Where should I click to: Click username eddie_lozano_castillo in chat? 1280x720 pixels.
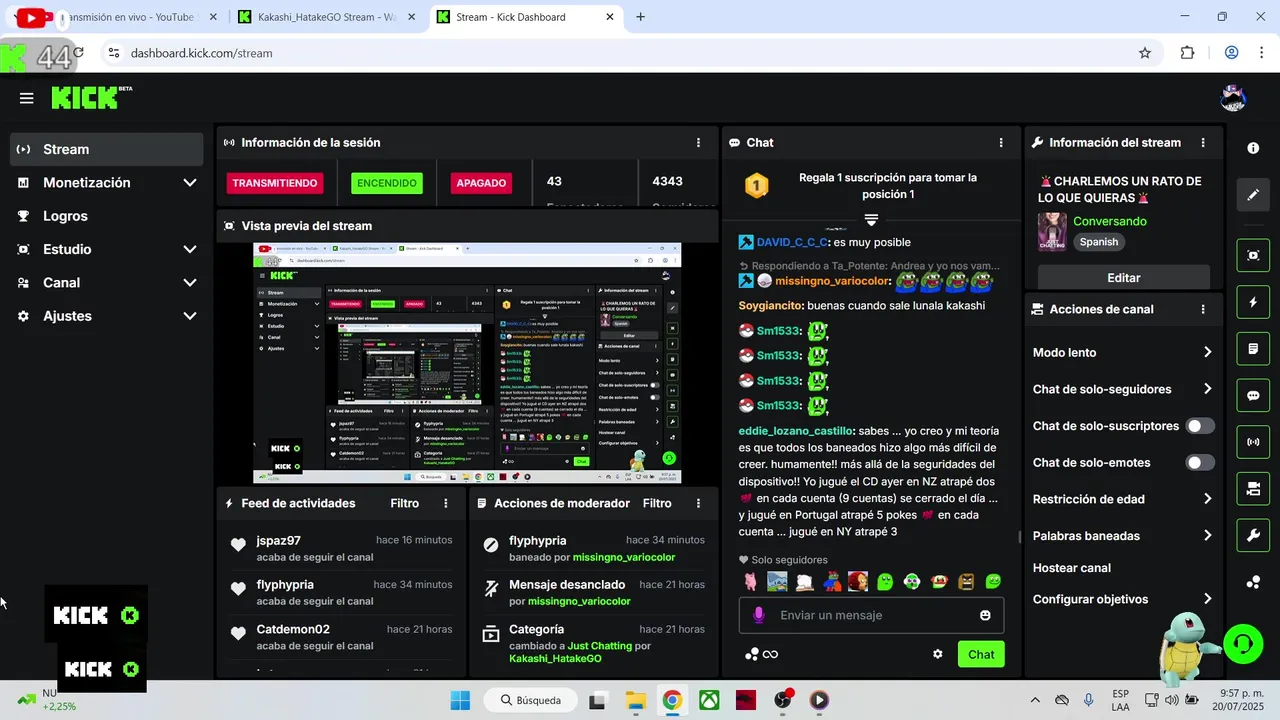(x=795, y=431)
